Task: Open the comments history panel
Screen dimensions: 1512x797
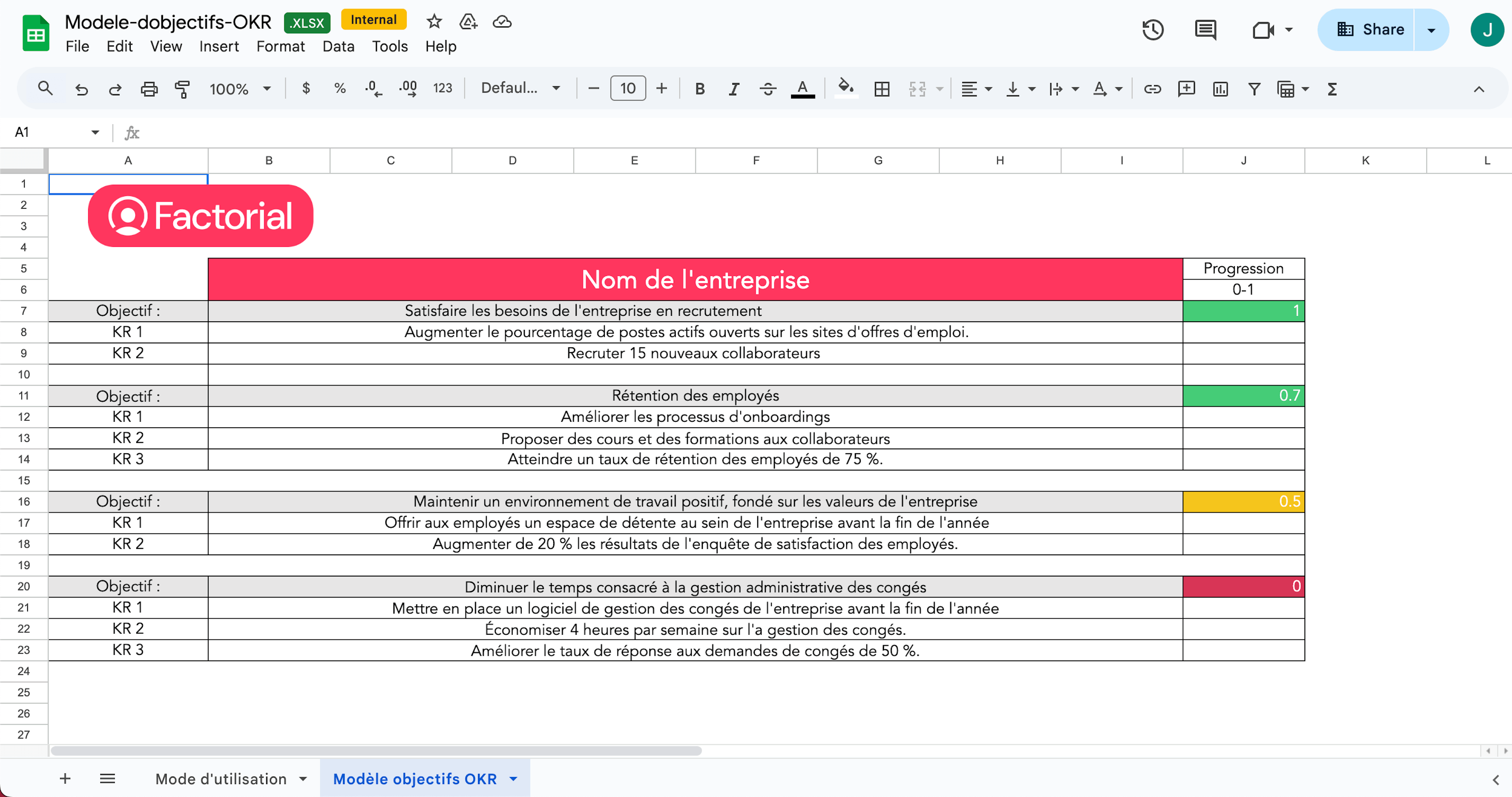Action: (x=1205, y=30)
